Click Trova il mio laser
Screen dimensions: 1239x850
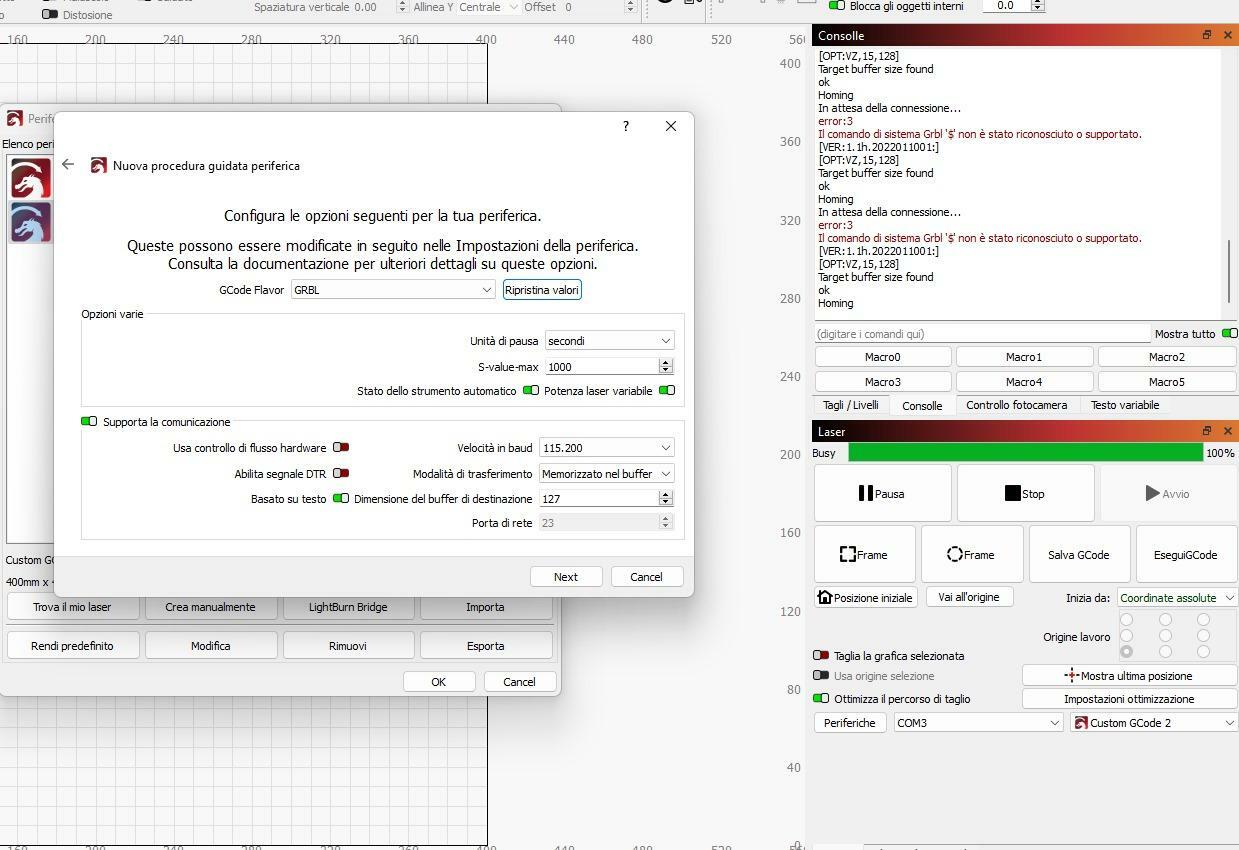pos(72,607)
